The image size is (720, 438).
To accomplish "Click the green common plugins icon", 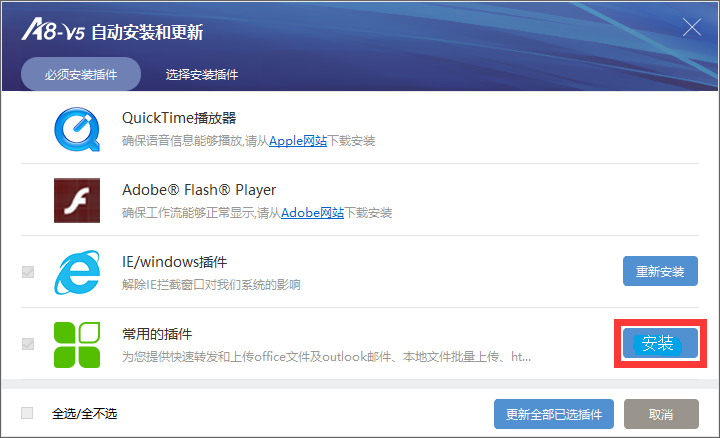I will [x=77, y=345].
